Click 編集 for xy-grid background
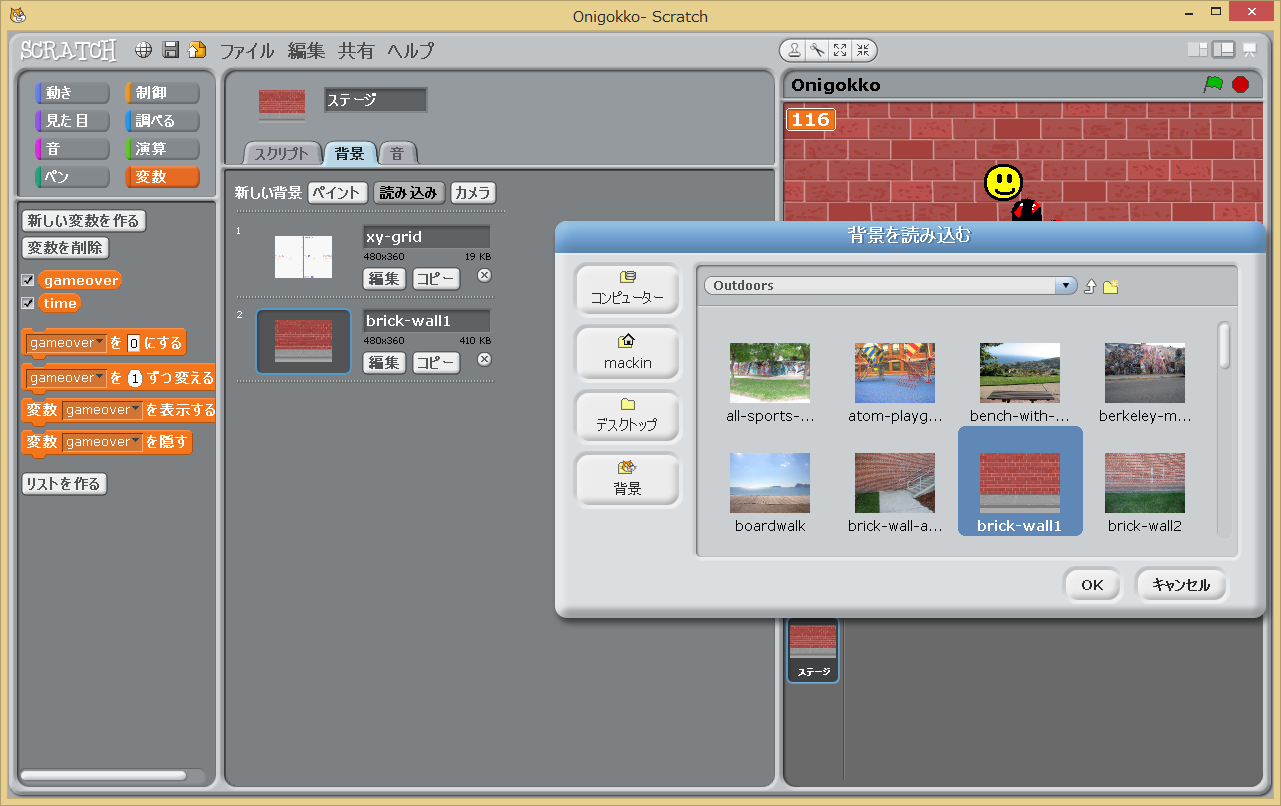The height and width of the screenshot is (806, 1281). [384, 279]
